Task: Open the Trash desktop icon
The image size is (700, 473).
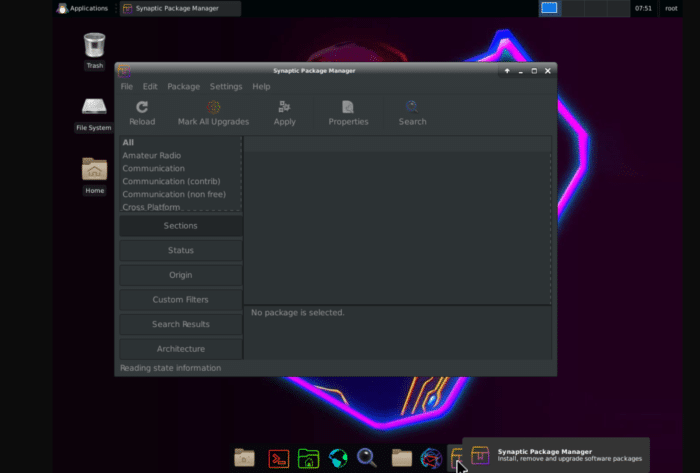Action: tap(94, 45)
